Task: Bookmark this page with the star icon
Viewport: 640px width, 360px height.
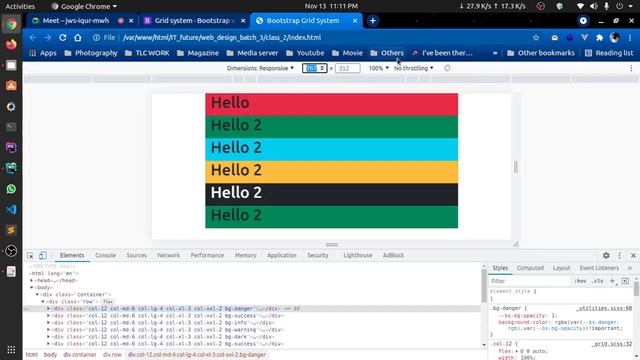Action: click(536, 38)
